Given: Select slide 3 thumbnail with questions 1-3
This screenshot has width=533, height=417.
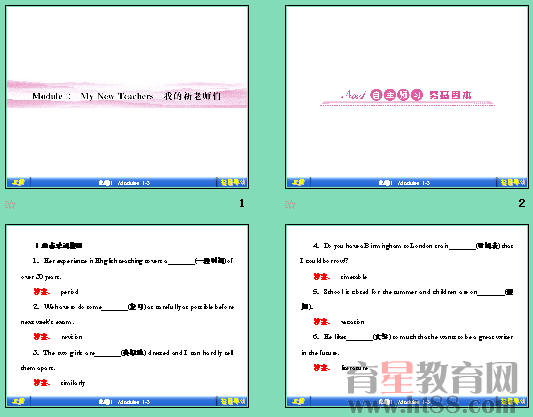Looking at the screenshot, I should click(x=127, y=316).
